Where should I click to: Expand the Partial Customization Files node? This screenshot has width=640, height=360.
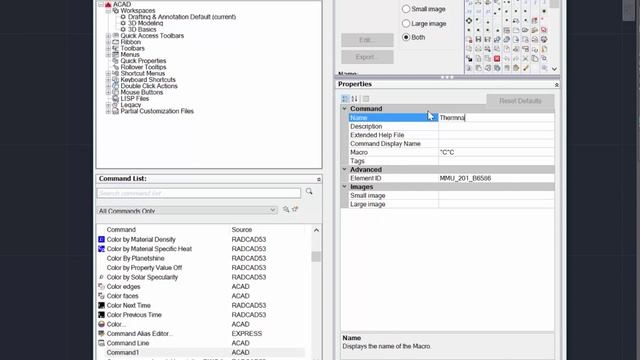(108, 111)
